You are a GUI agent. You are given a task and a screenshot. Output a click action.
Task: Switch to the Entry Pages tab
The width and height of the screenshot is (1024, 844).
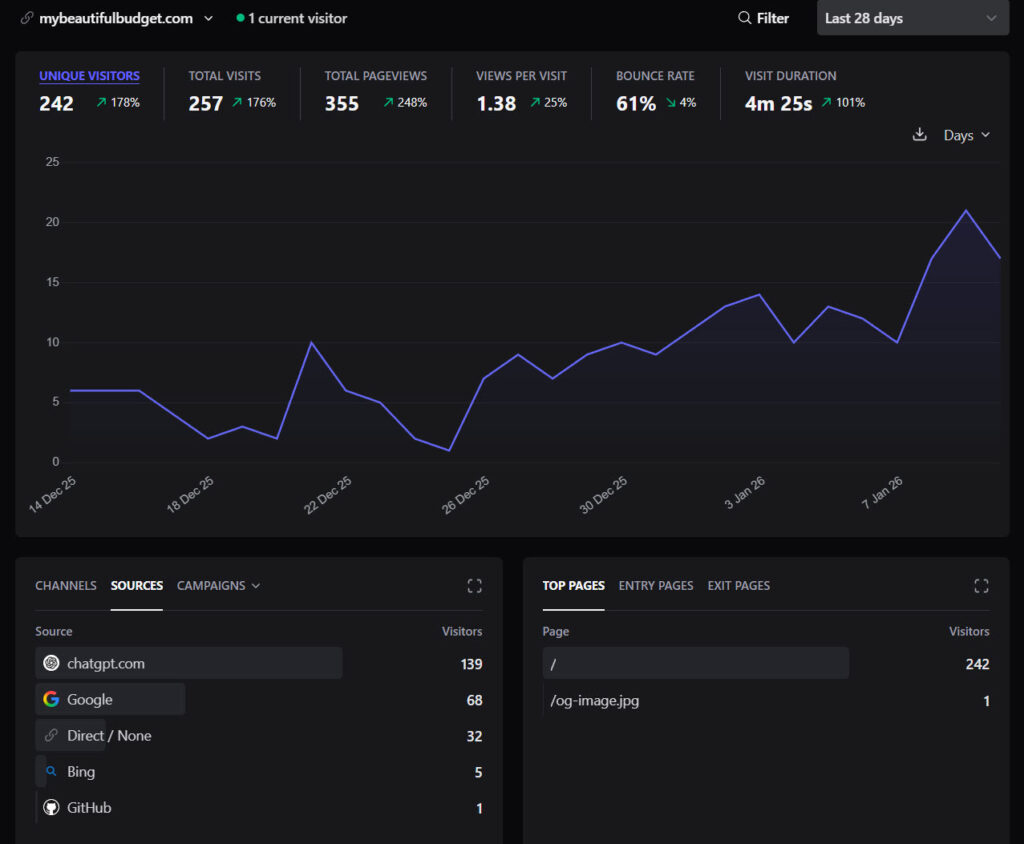coord(655,586)
